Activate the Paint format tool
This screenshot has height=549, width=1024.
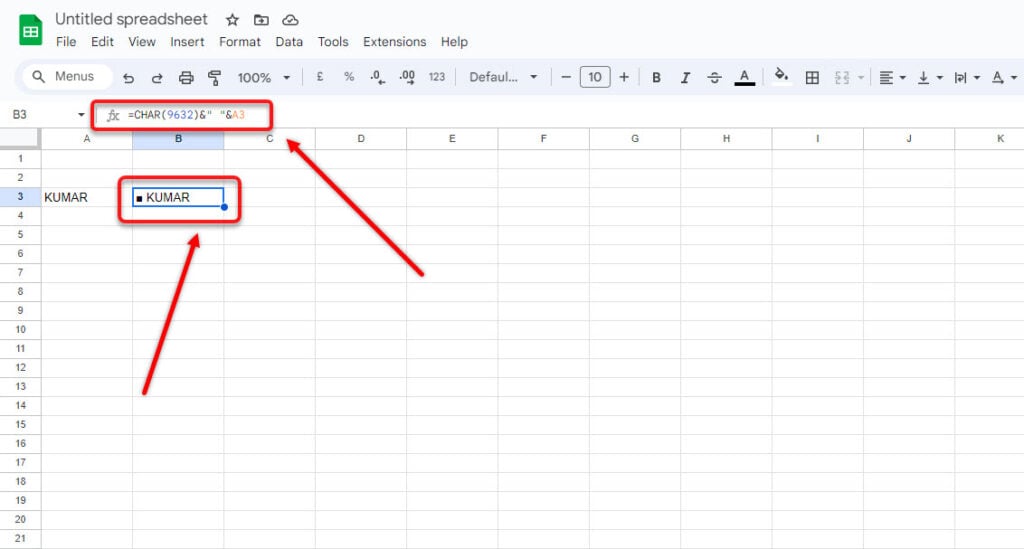click(214, 78)
